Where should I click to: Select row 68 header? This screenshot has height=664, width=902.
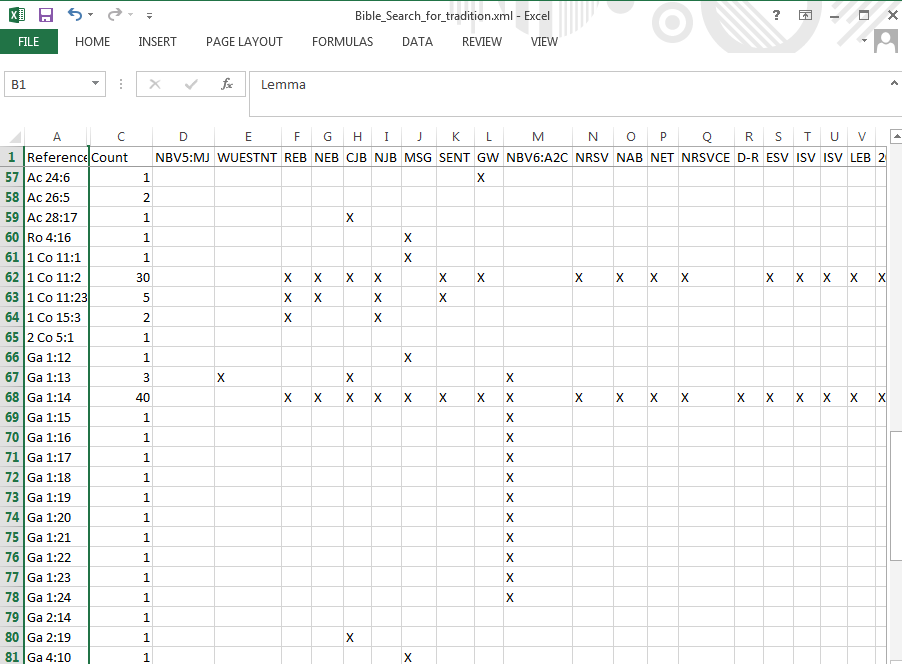[12, 398]
